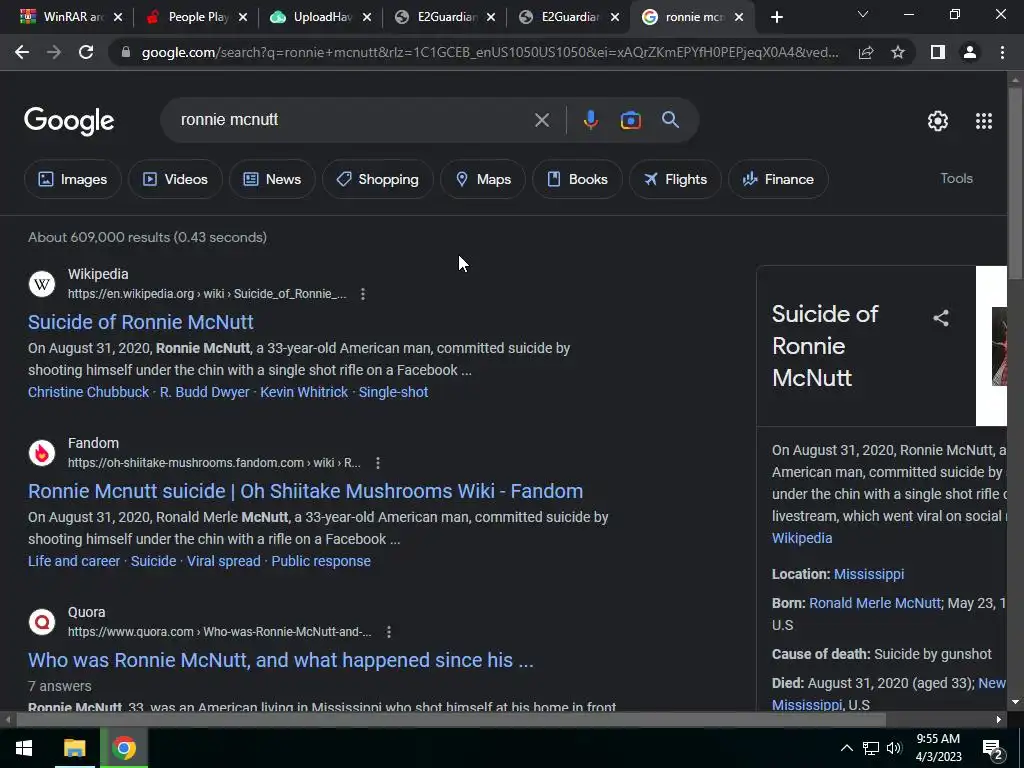Viewport: 1024px width, 768px height.
Task: Open the Wikipedia source link in knowledge panel
Action: click(x=802, y=538)
